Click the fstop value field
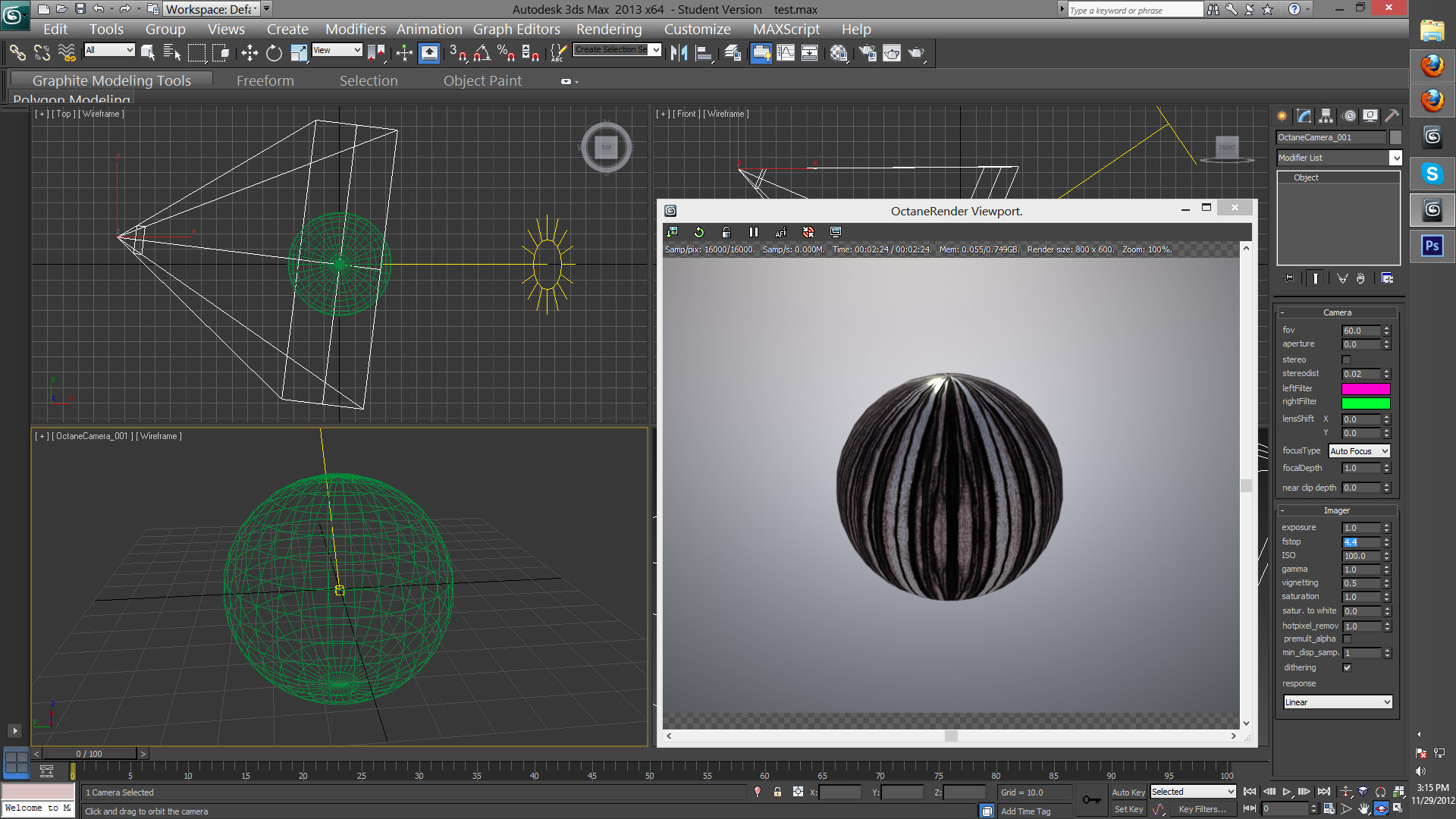 1360,542
